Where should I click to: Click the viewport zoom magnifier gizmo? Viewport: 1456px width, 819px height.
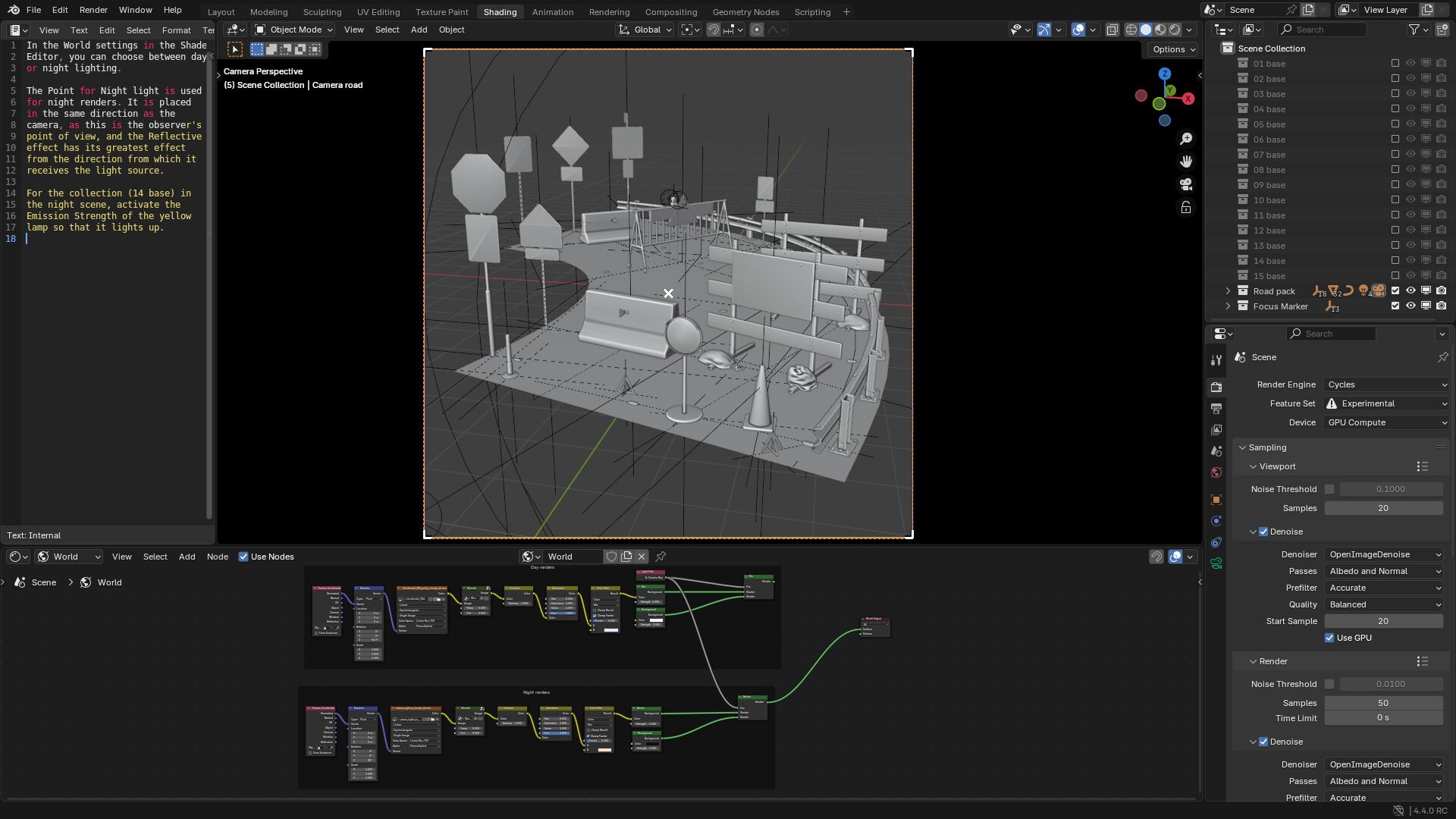(x=1186, y=139)
